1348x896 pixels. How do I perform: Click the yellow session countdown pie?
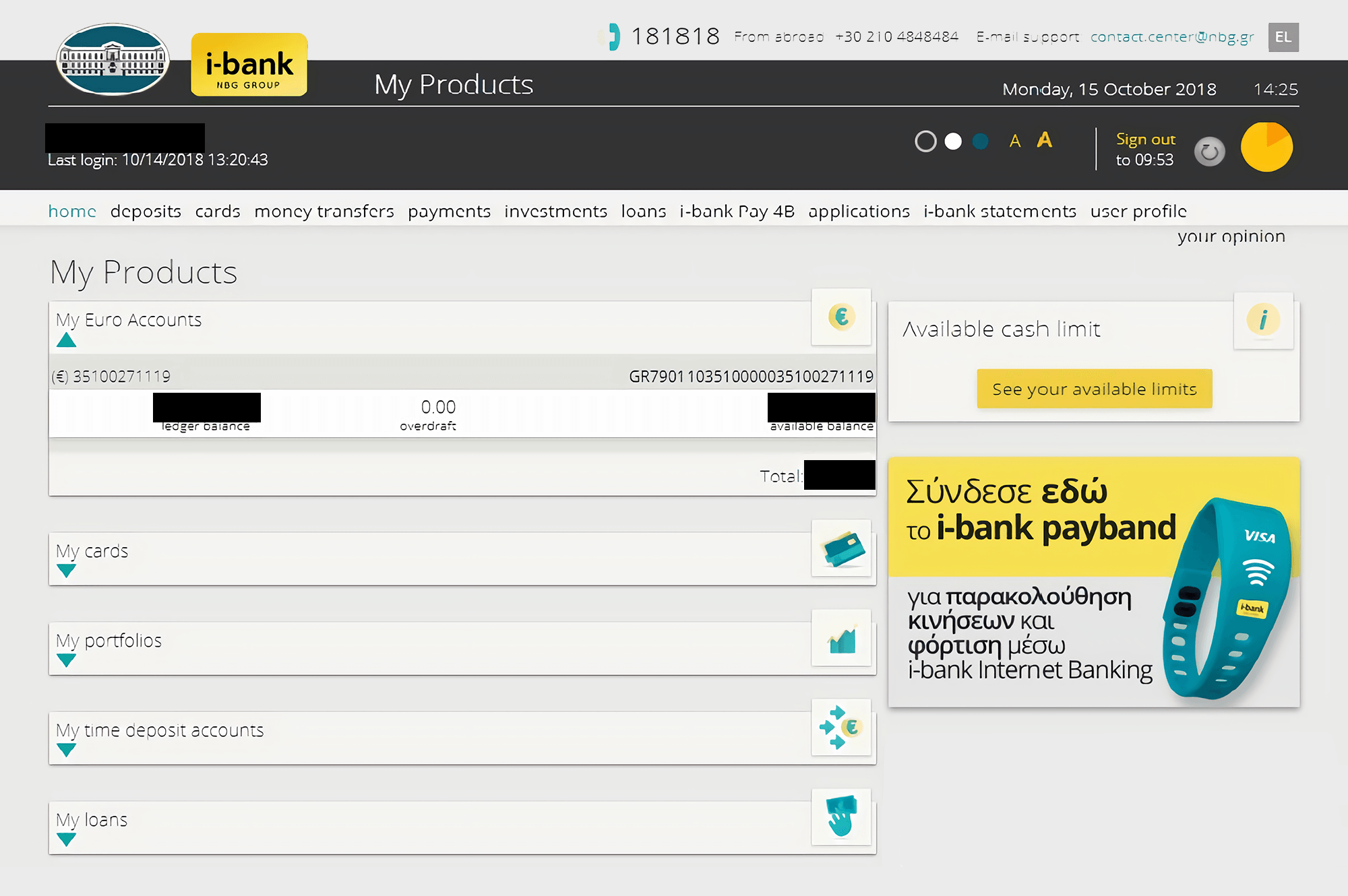[x=1266, y=147]
